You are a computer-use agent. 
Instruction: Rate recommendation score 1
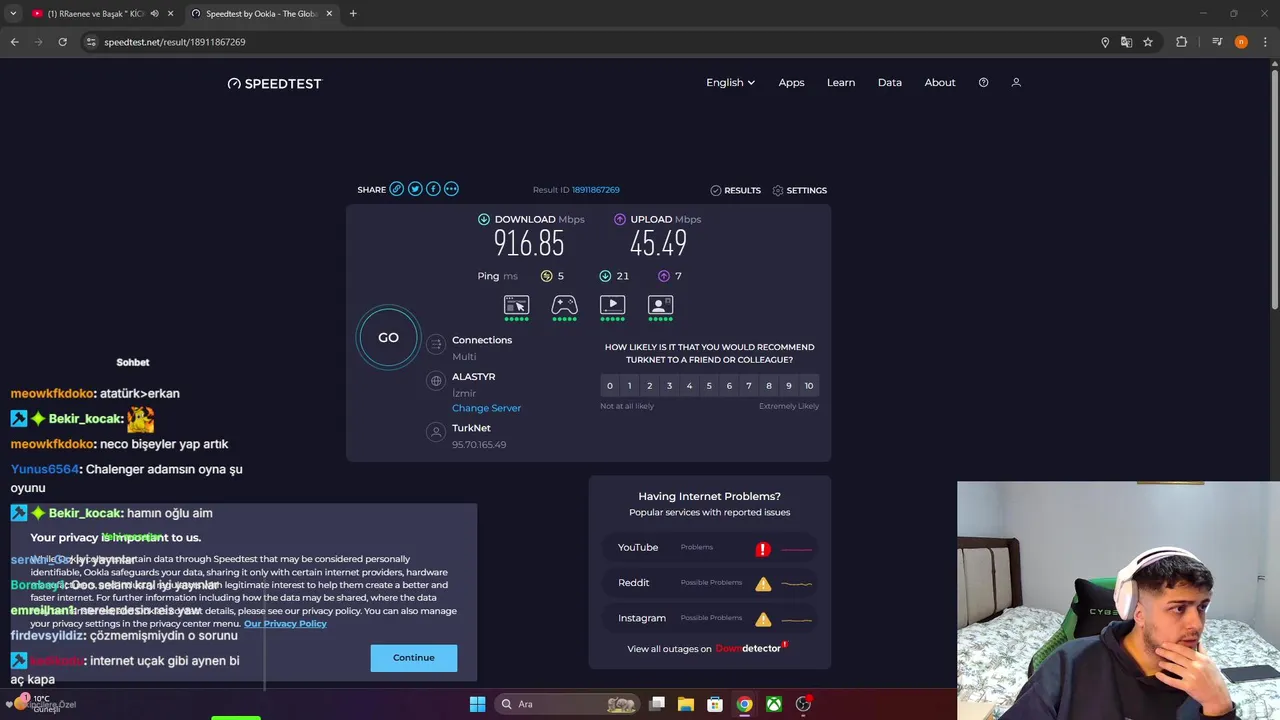click(629, 386)
